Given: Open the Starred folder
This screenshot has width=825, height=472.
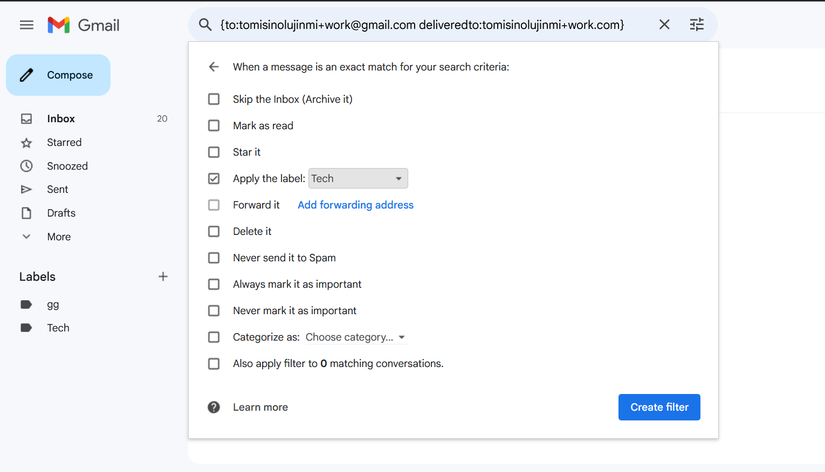Looking at the screenshot, I should 64,143.
